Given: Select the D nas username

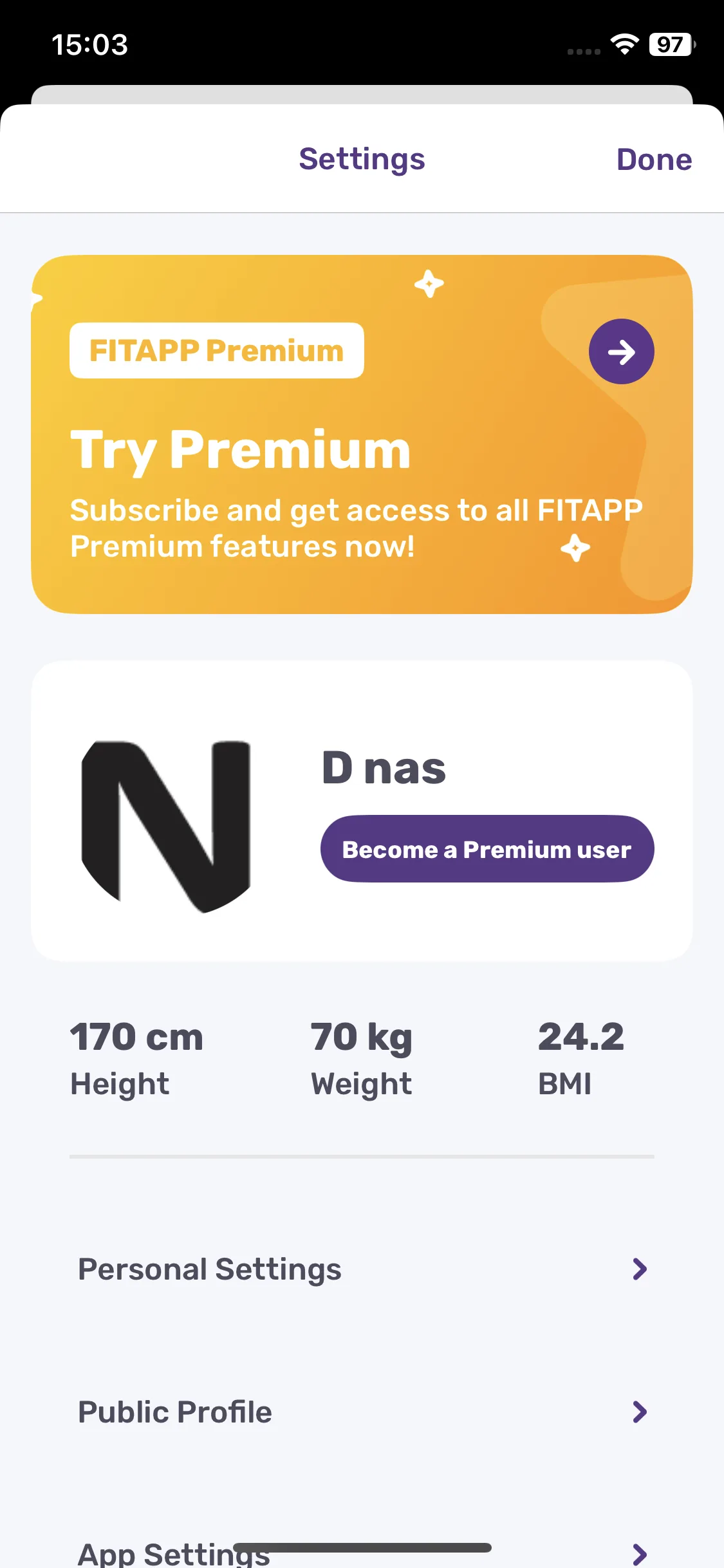Looking at the screenshot, I should click(384, 768).
